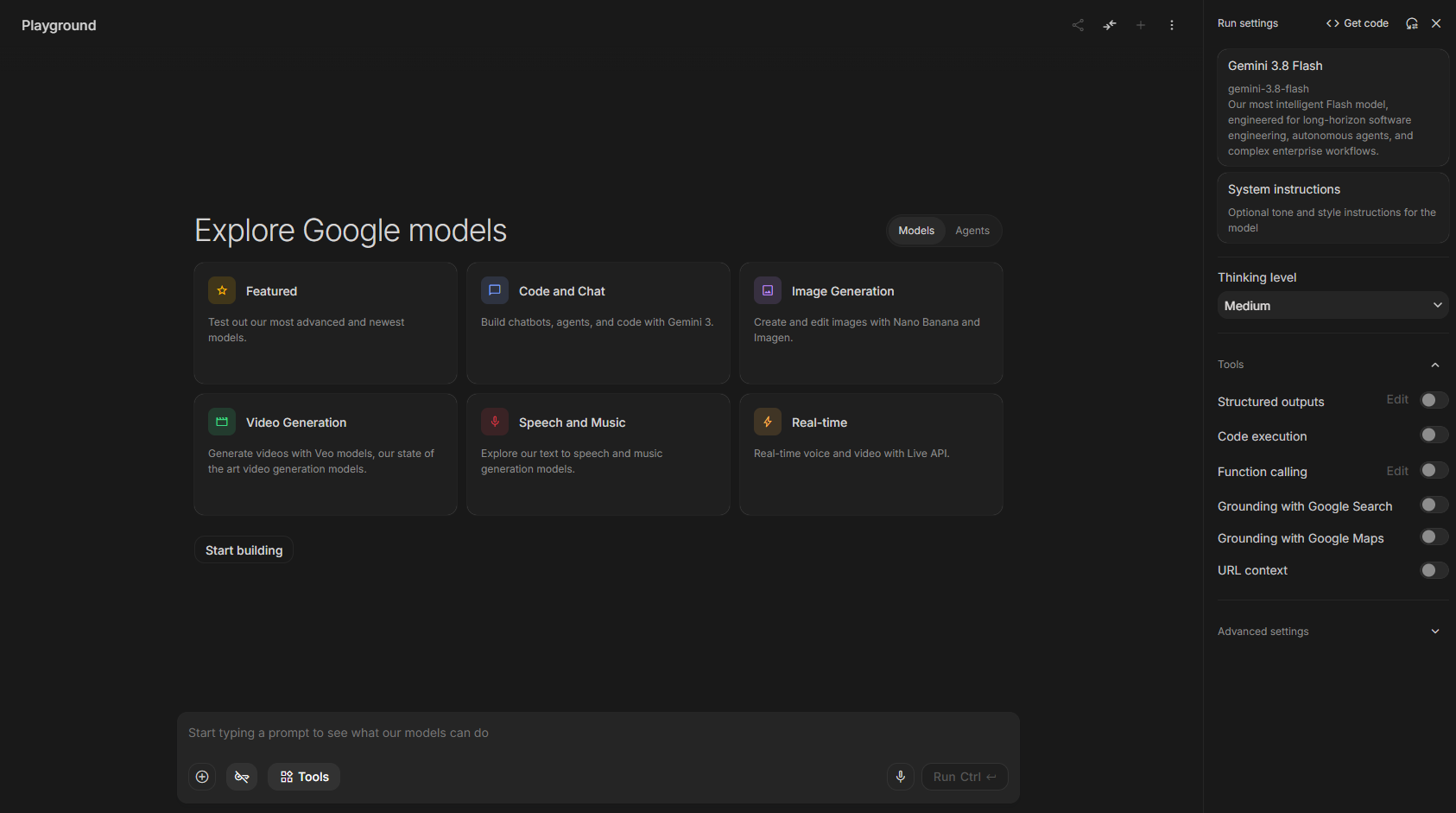
Task: Enable the Code execution switch
Action: coord(1434,435)
